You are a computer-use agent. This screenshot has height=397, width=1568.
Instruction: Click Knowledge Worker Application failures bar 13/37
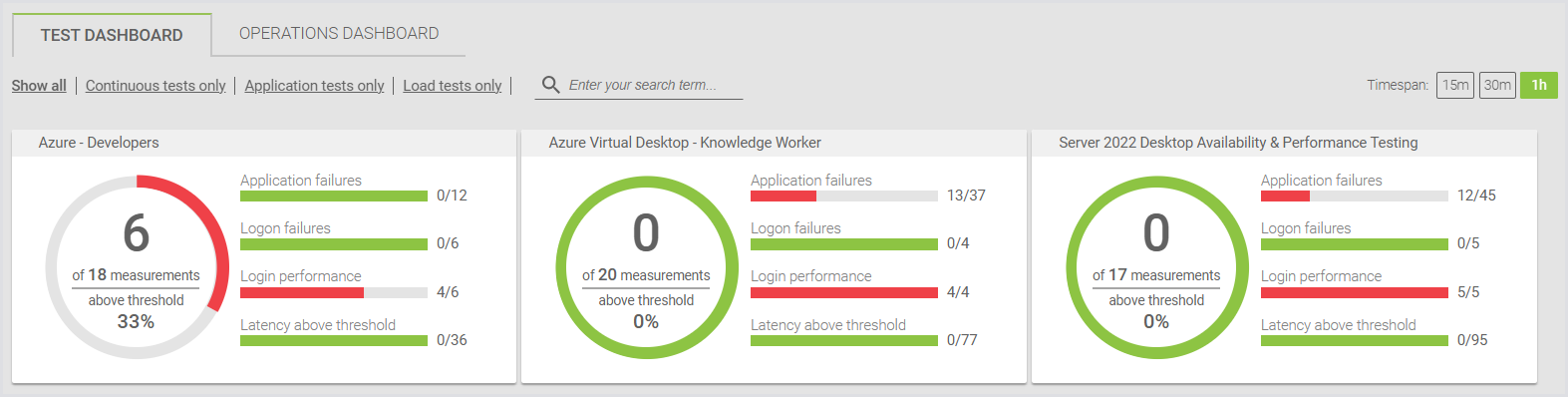[x=844, y=197]
